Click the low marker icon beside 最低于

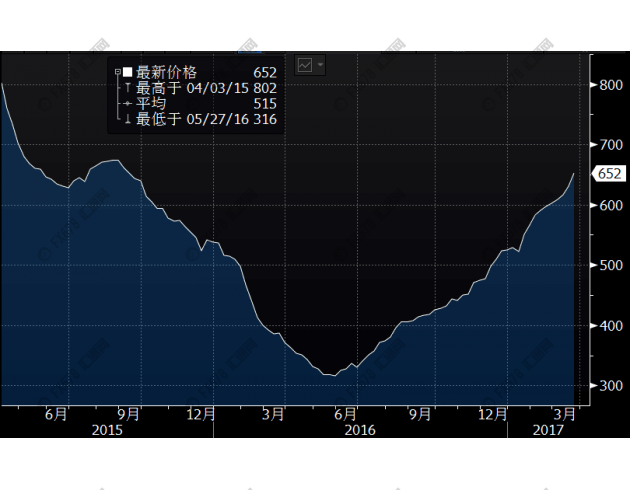(x=128, y=119)
